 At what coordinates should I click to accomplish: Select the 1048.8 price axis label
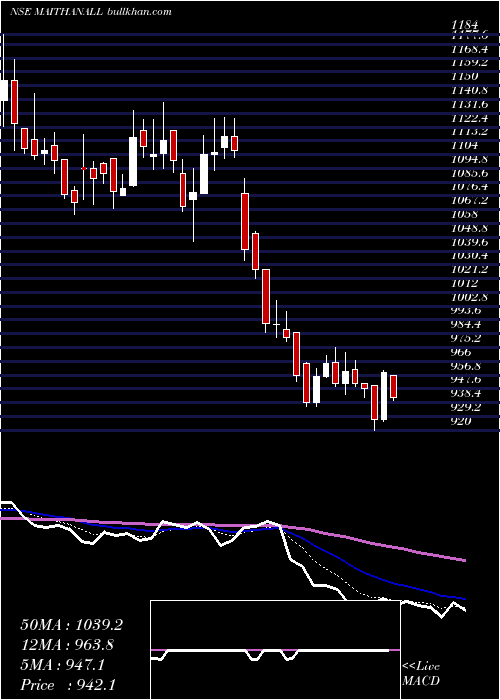(x=469, y=228)
